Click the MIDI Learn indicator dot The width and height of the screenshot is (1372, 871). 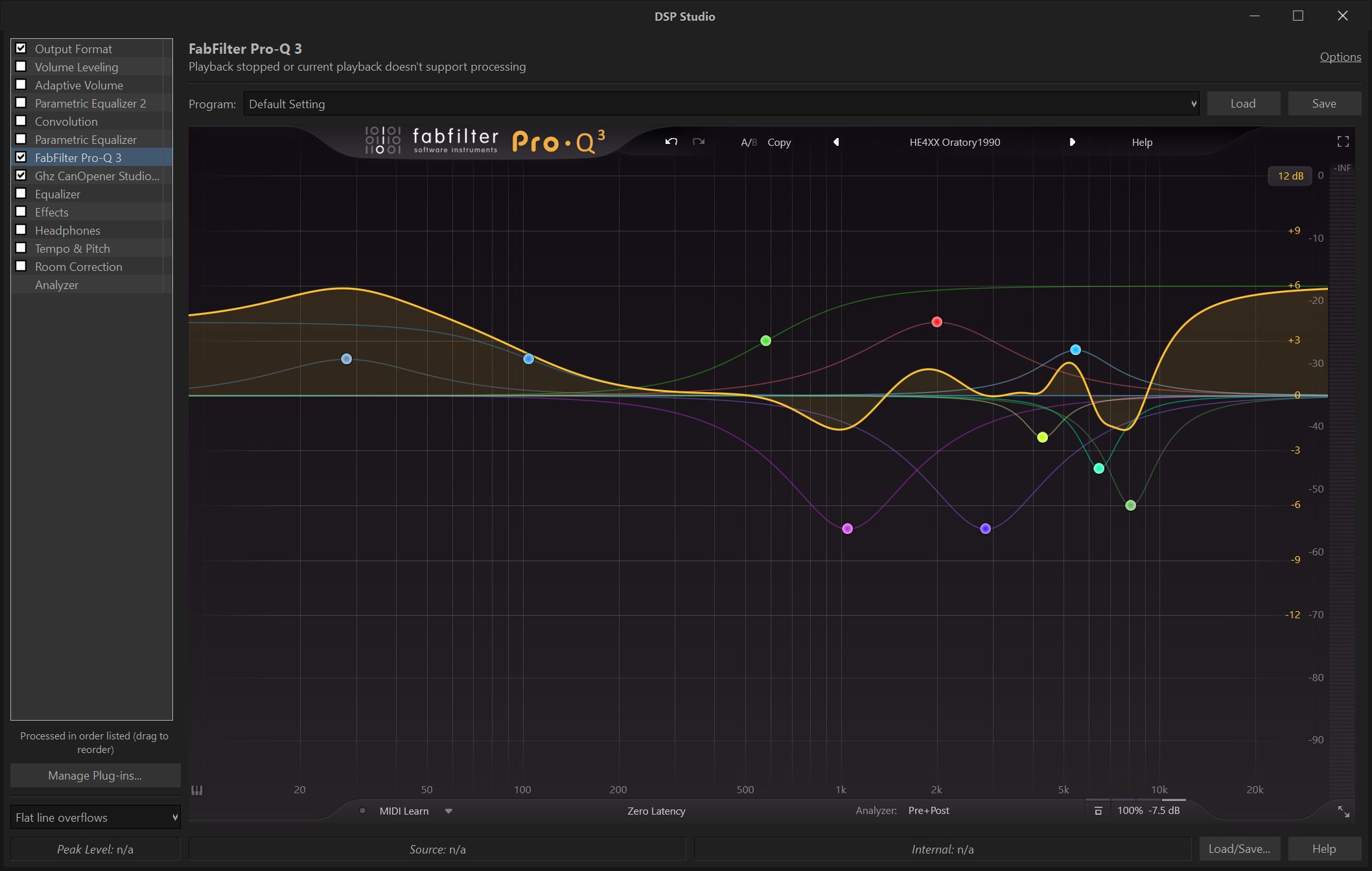pyautogui.click(x=362, y=811)
